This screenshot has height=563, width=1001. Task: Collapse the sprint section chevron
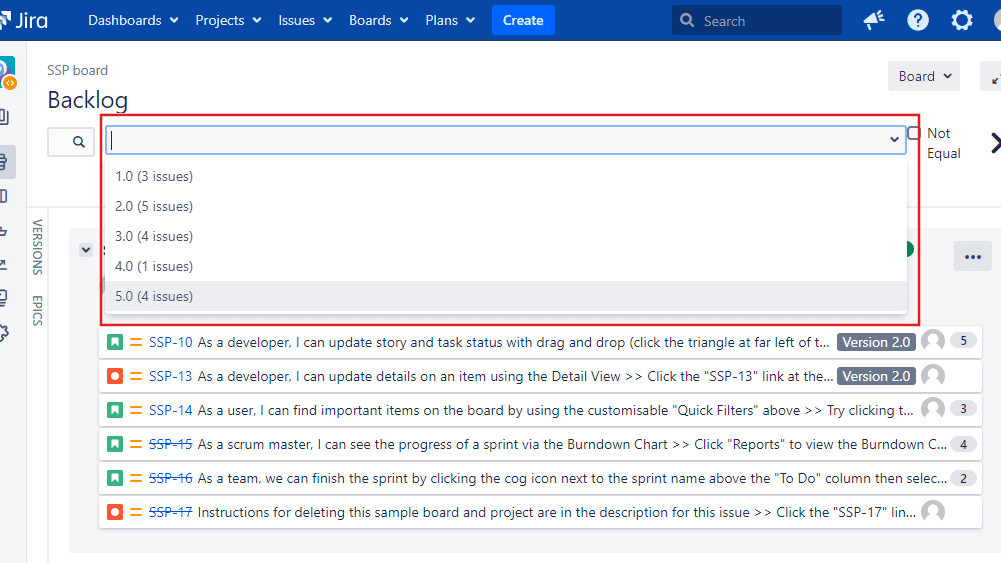86,250
